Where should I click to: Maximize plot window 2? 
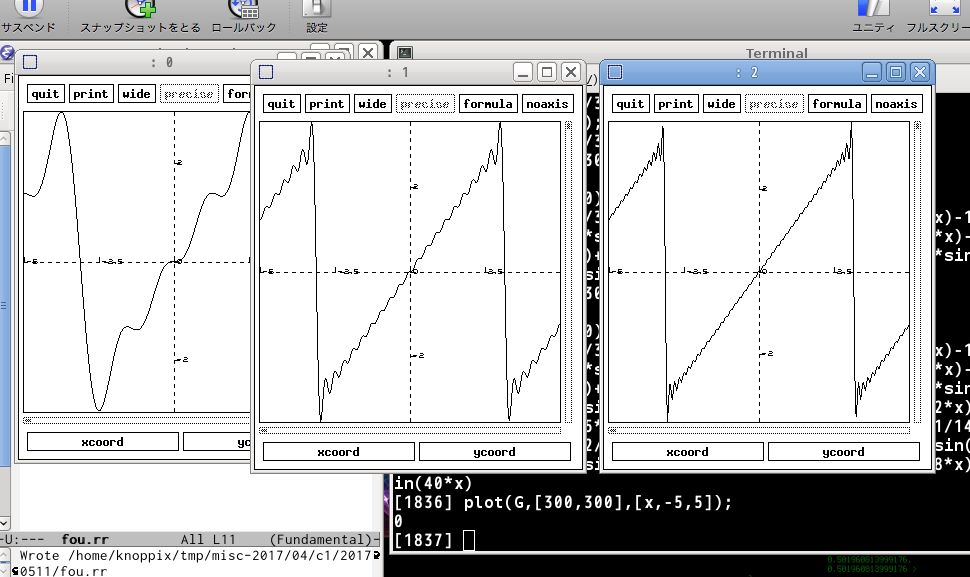(896, 72)
